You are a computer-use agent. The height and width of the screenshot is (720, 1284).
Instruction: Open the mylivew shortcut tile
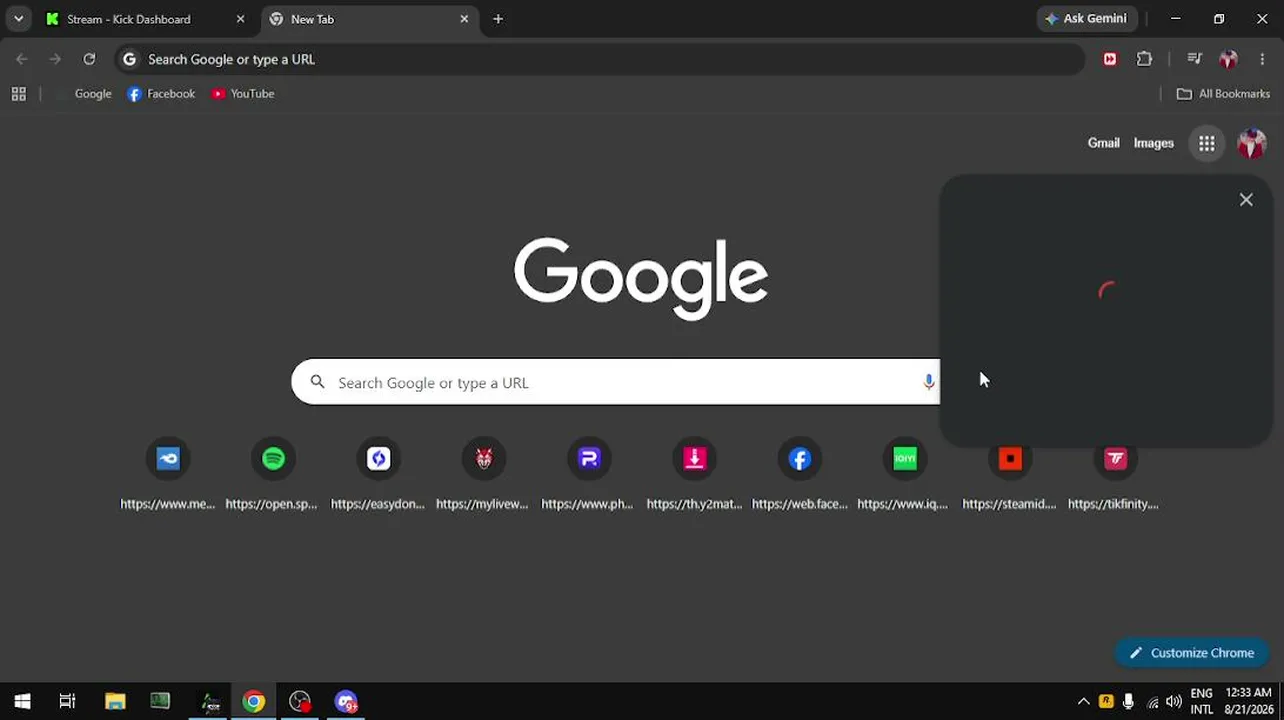[x=484, y=458]
